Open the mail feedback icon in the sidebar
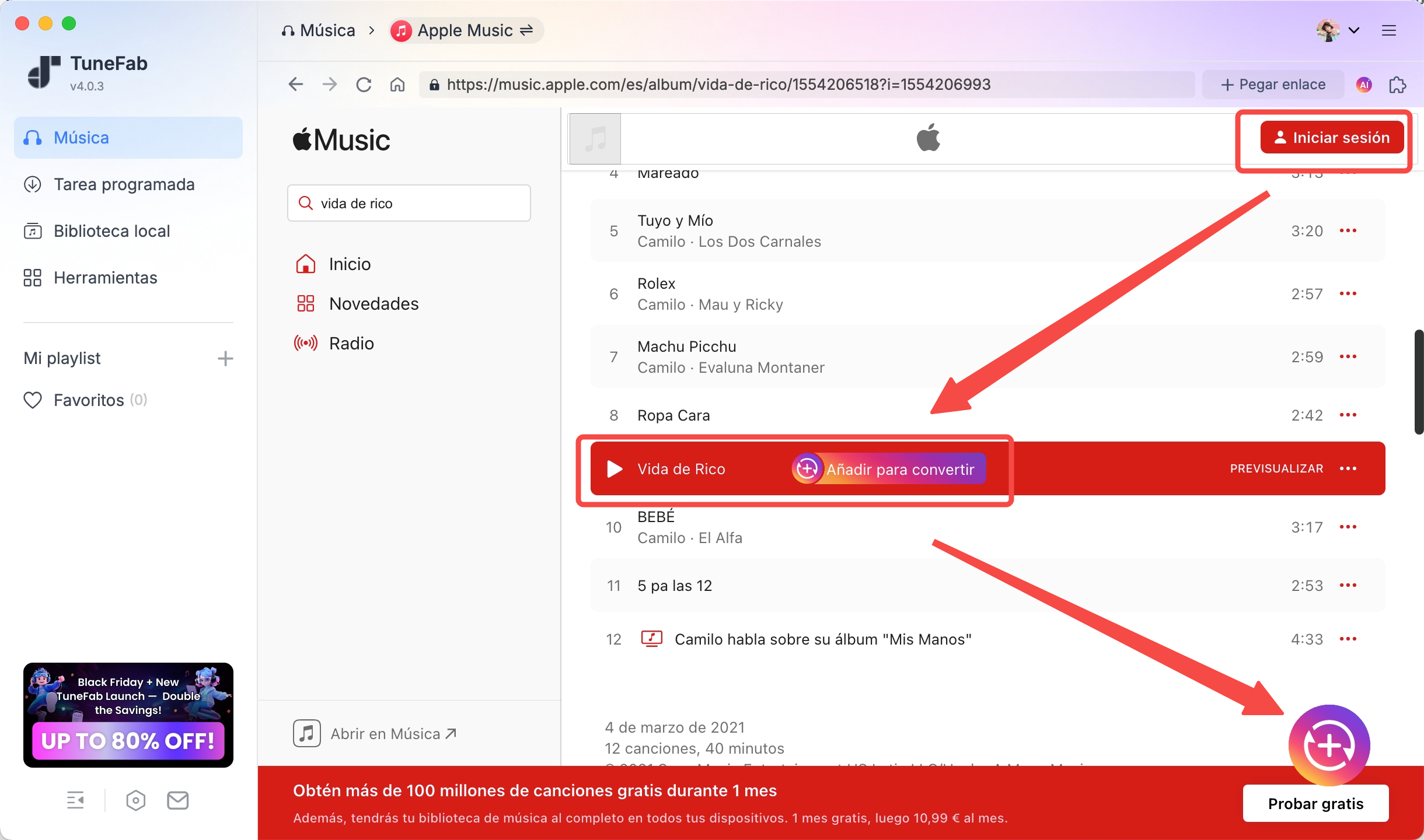Image resolution: width=1424 pixels, height=840 pixels. click(177, 800)
